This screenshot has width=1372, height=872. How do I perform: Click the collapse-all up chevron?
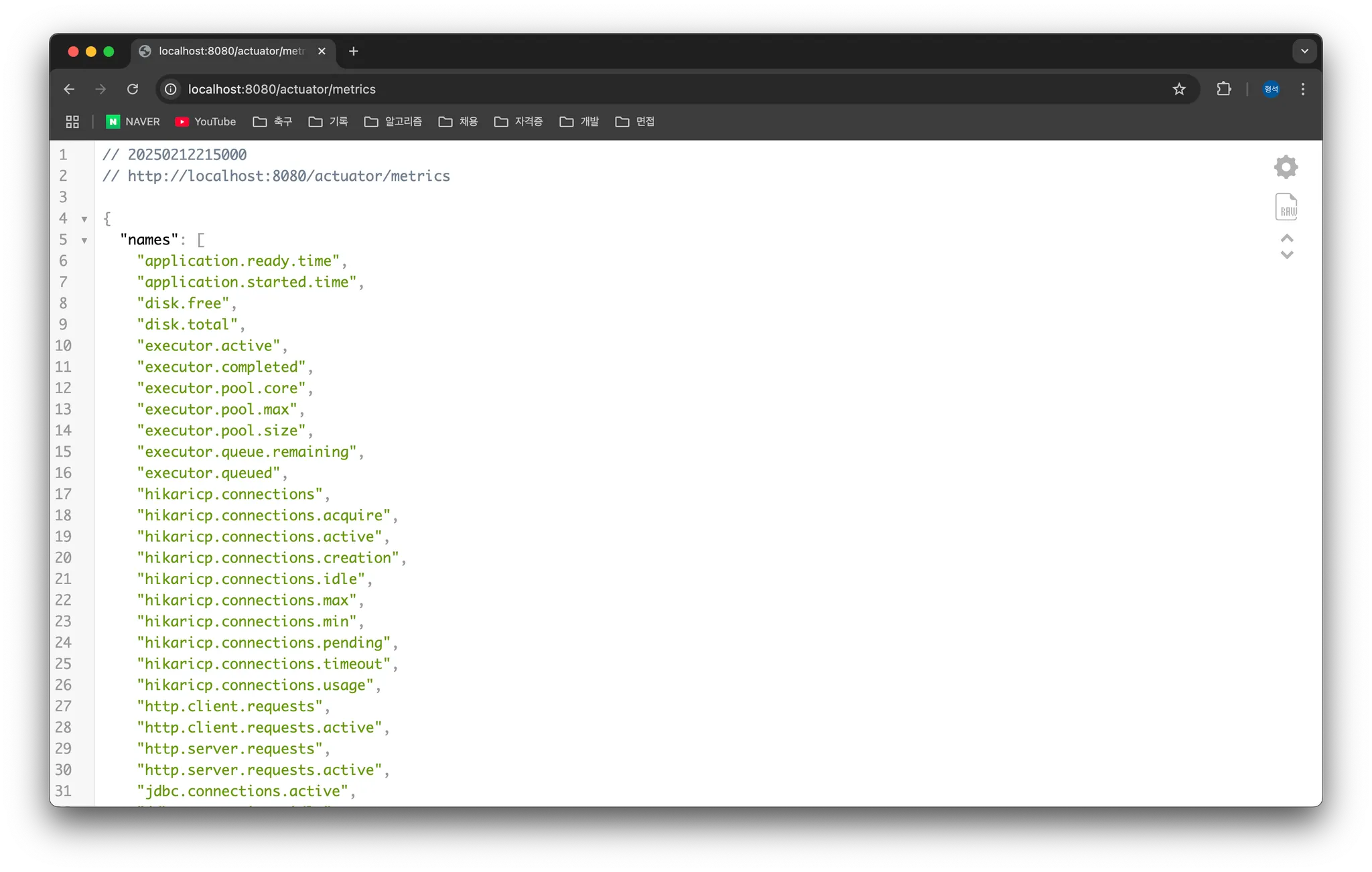(1286, 238)
